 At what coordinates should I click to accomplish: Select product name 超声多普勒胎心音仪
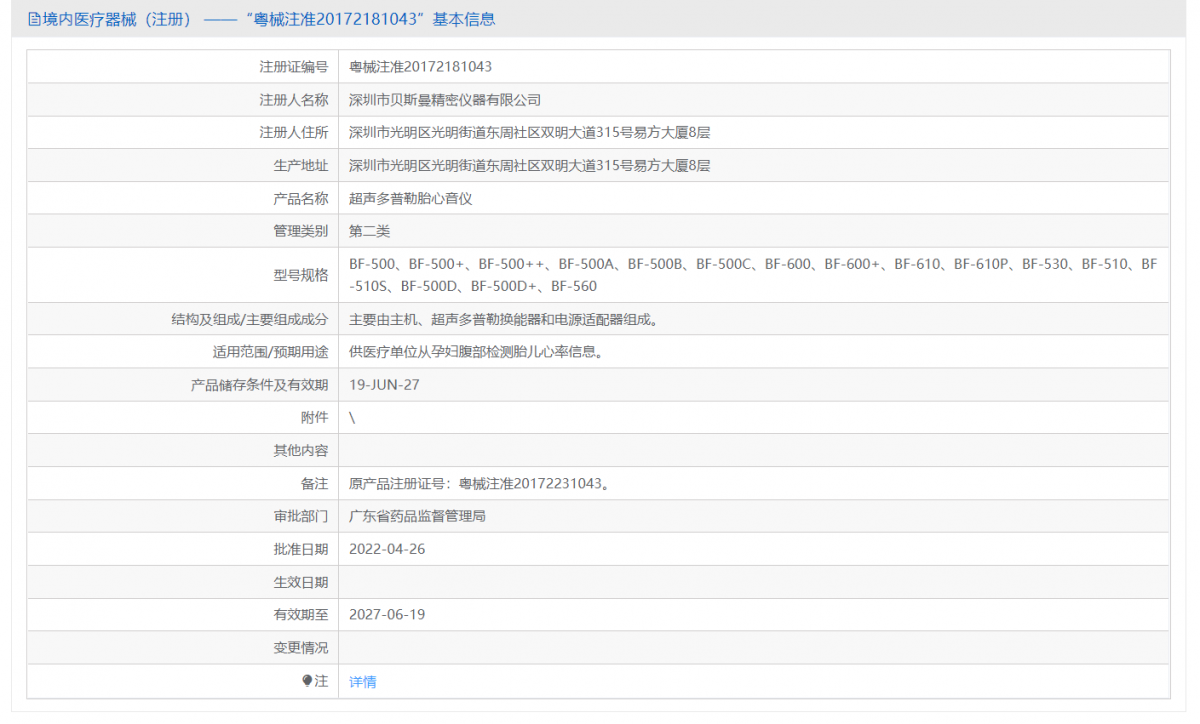[410, 199]
